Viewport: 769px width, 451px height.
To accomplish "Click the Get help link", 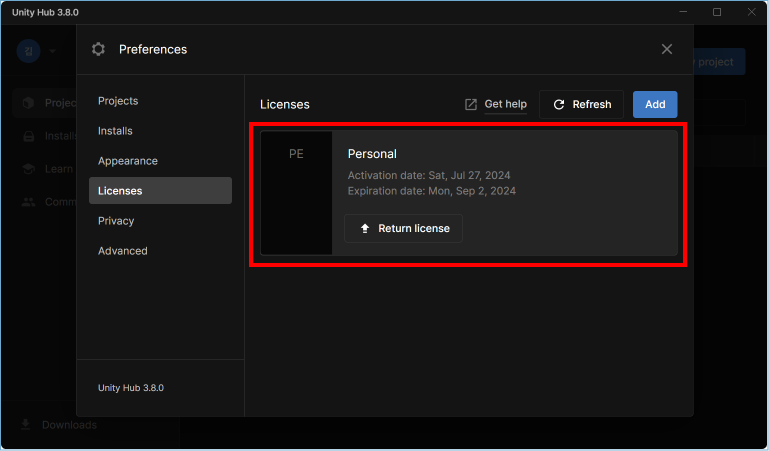I will (505, 104).
